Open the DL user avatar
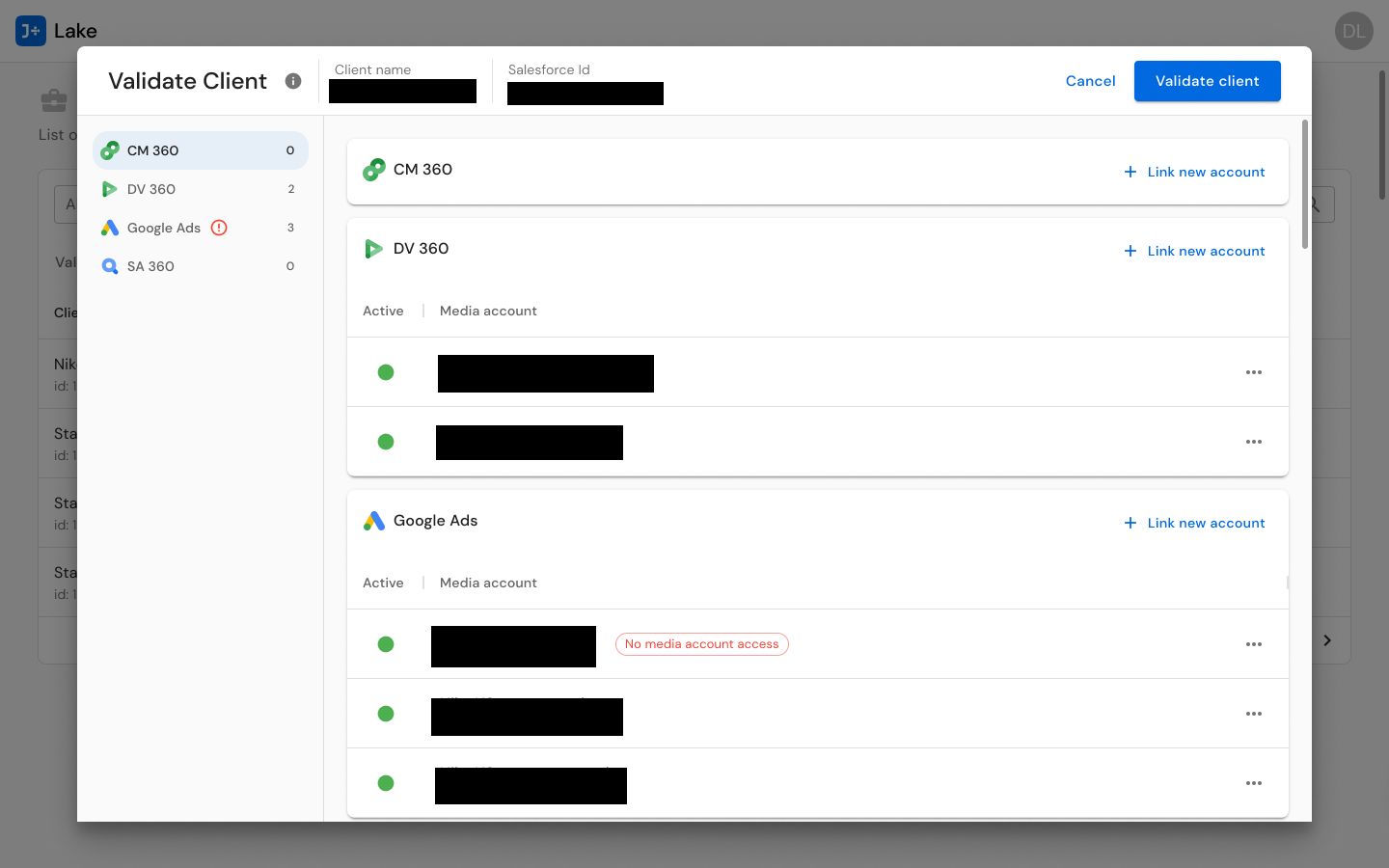Image resolution: width=1389 pixels, height=868 pixels. (1353, 31)
